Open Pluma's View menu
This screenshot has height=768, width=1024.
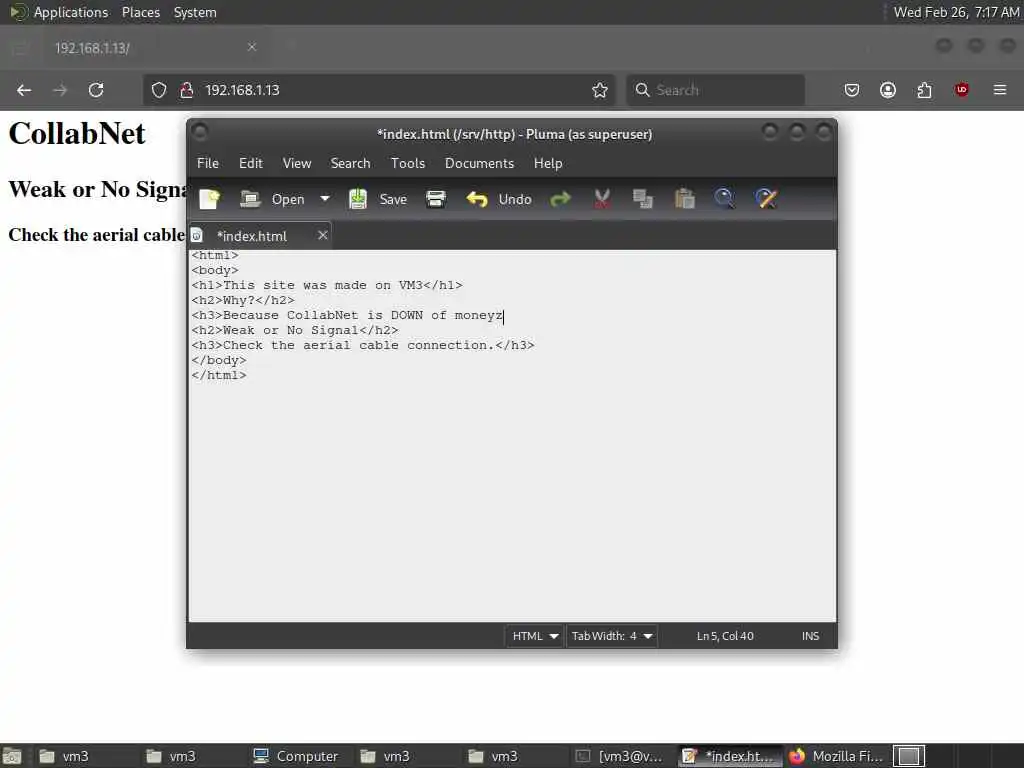point(296,163)
